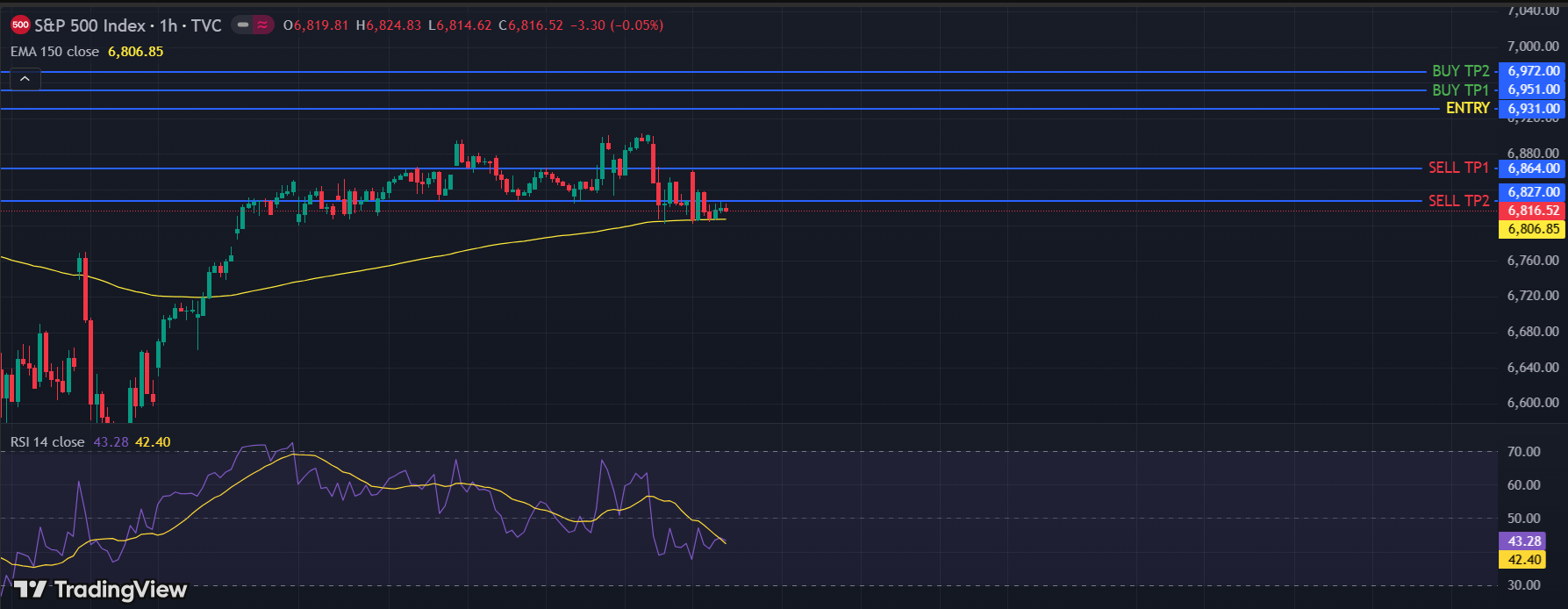Click the gray dash icon in legend pill
This screenshot has width=1568, height=609.
pyautogui.click(x=242, y=25)
